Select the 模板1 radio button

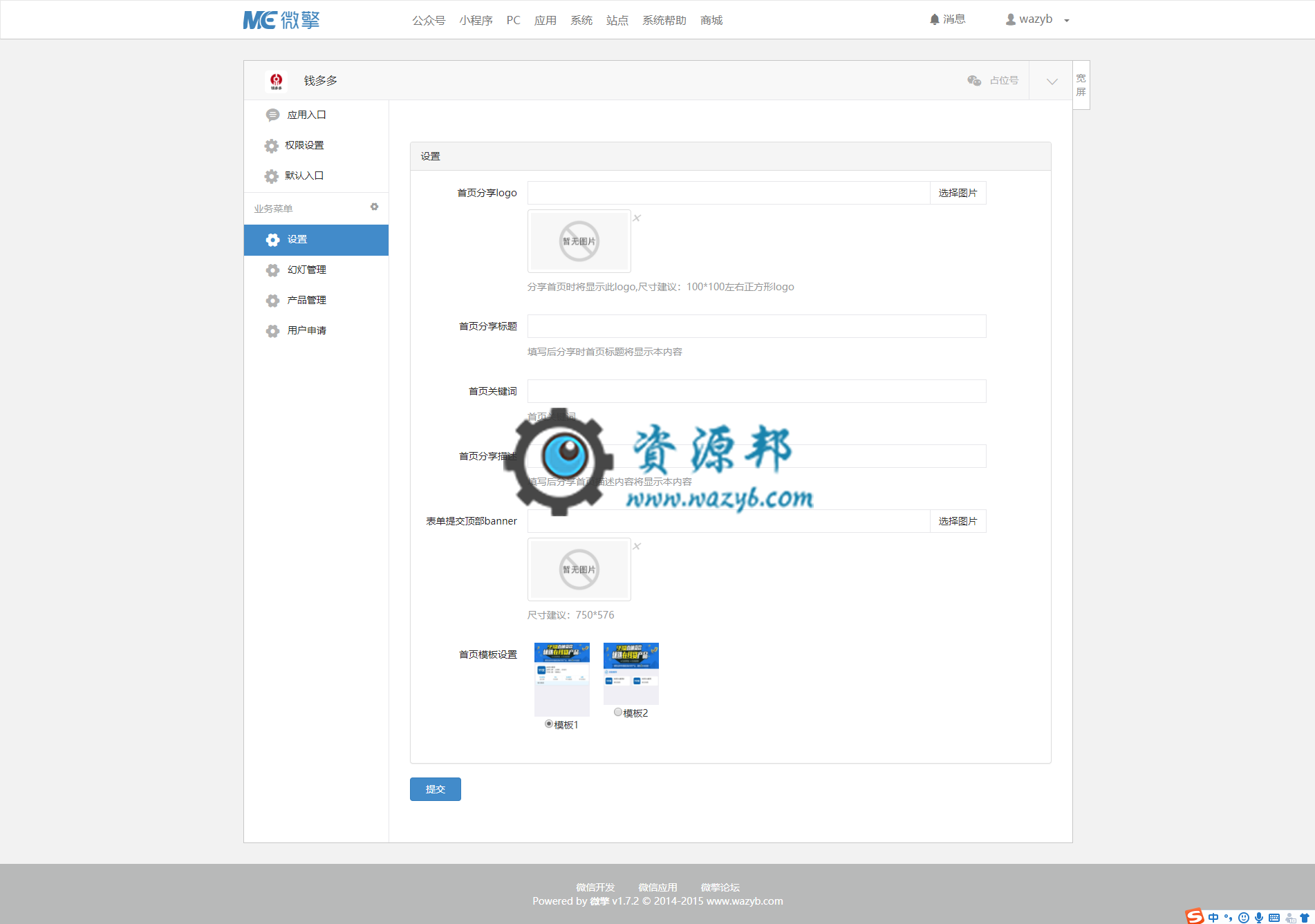[x=549, y=724]
